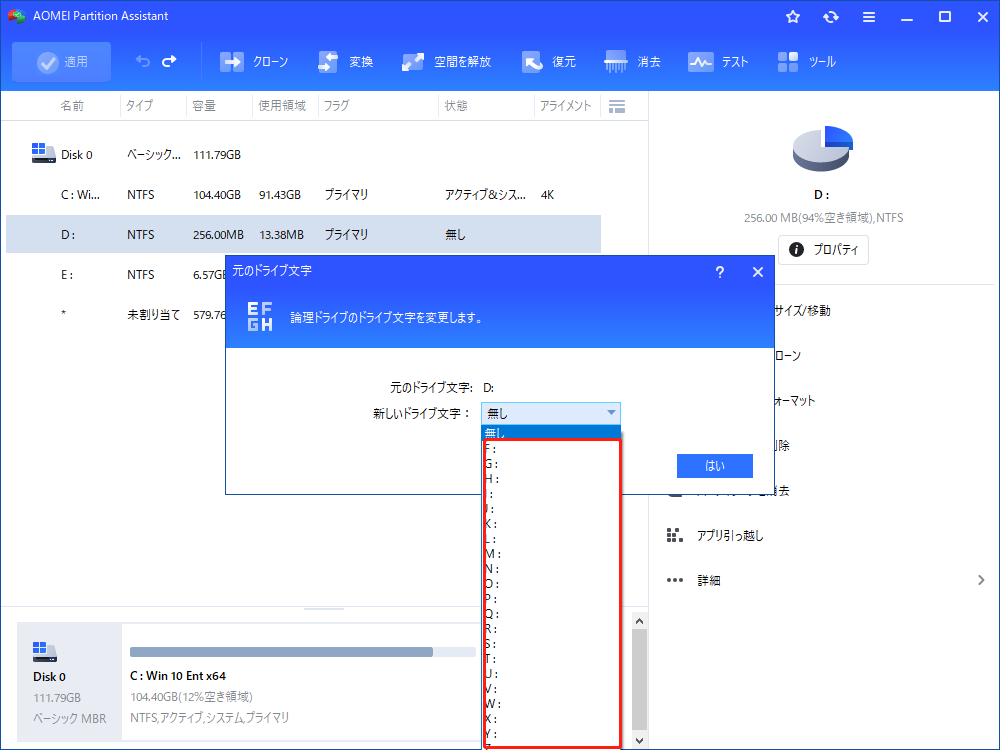
Task: Click help icon in drive letter dialog
Action: [719, 272]
